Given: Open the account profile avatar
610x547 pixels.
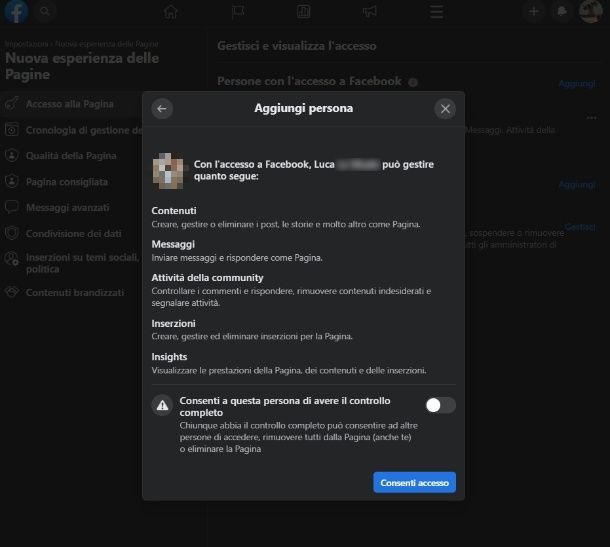Looking at the screenshot, I should point(591,12).
